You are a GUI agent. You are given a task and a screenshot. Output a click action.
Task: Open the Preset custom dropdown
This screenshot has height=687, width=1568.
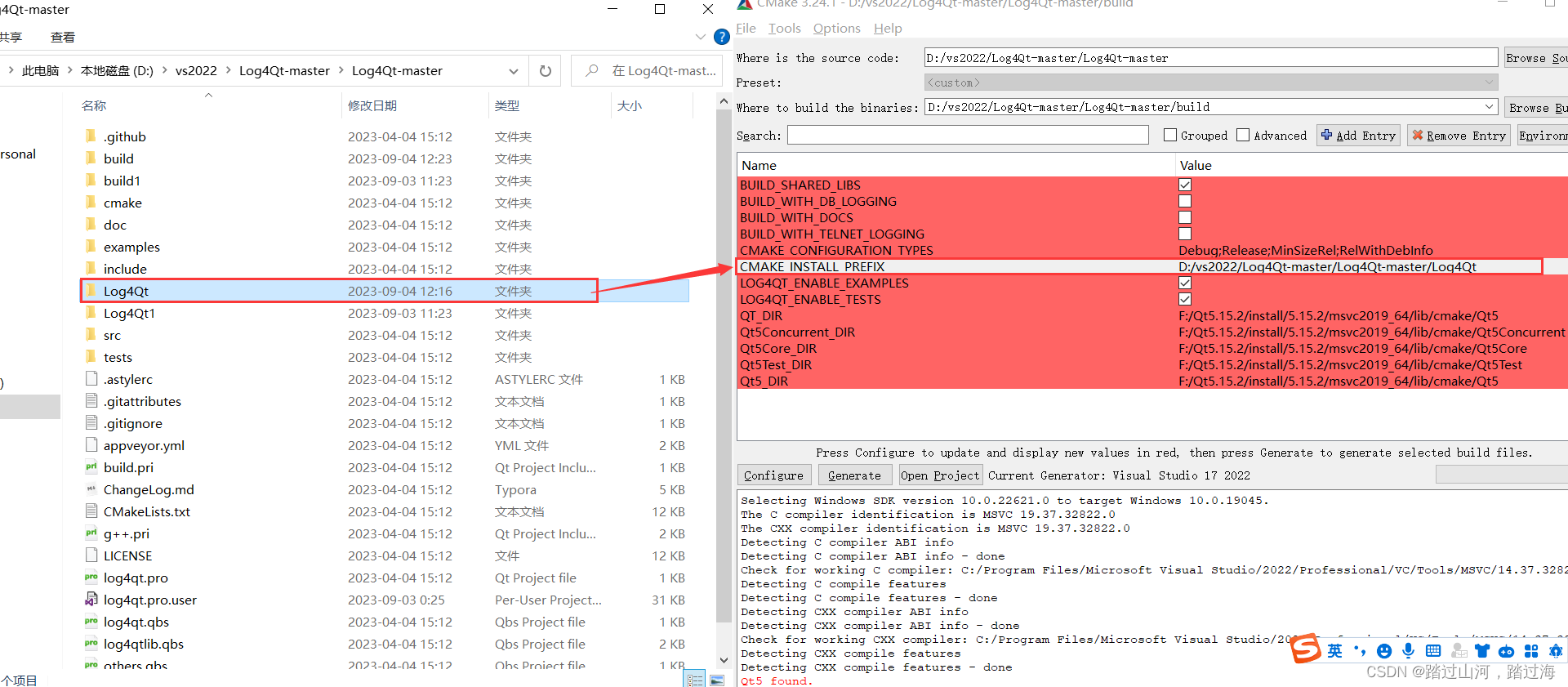tap(1211, 83)
